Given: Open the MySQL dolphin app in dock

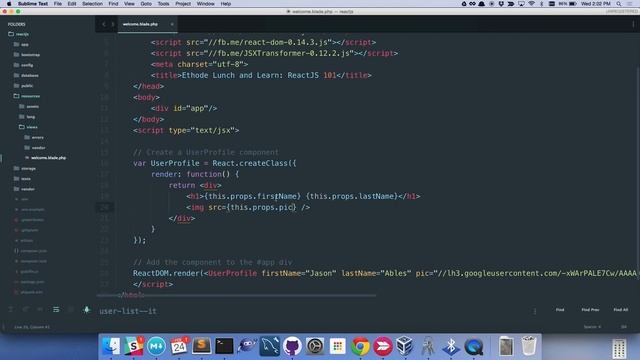Looking at the screenshot, I should tap(269, 346).
